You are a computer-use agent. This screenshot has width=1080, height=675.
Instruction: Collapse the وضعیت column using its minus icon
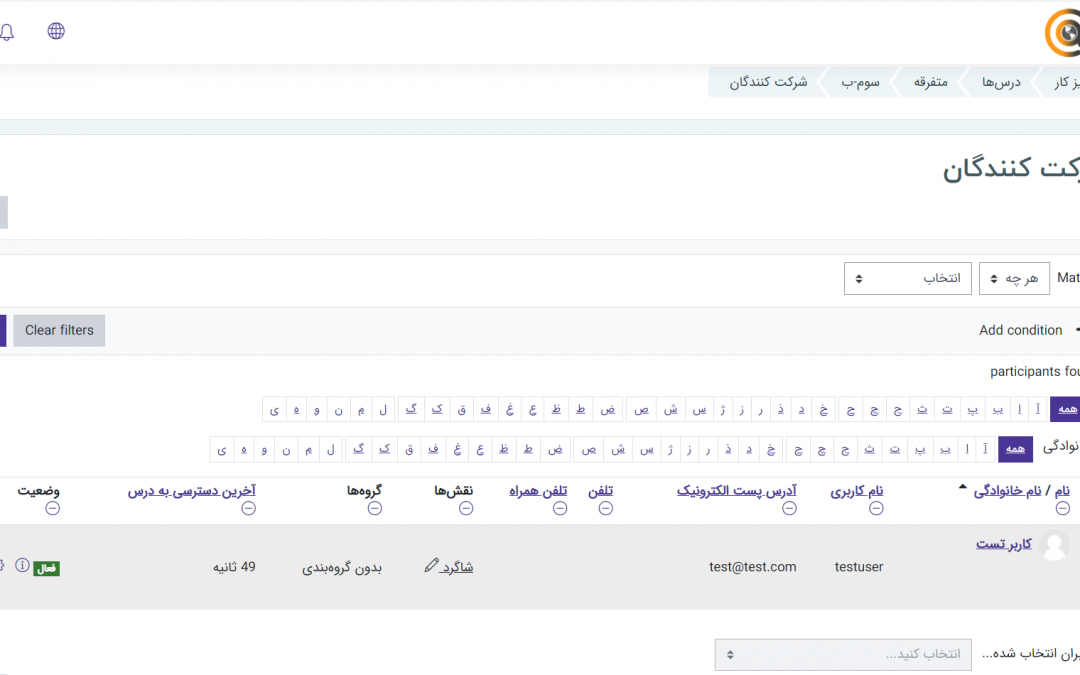(52, 508)
